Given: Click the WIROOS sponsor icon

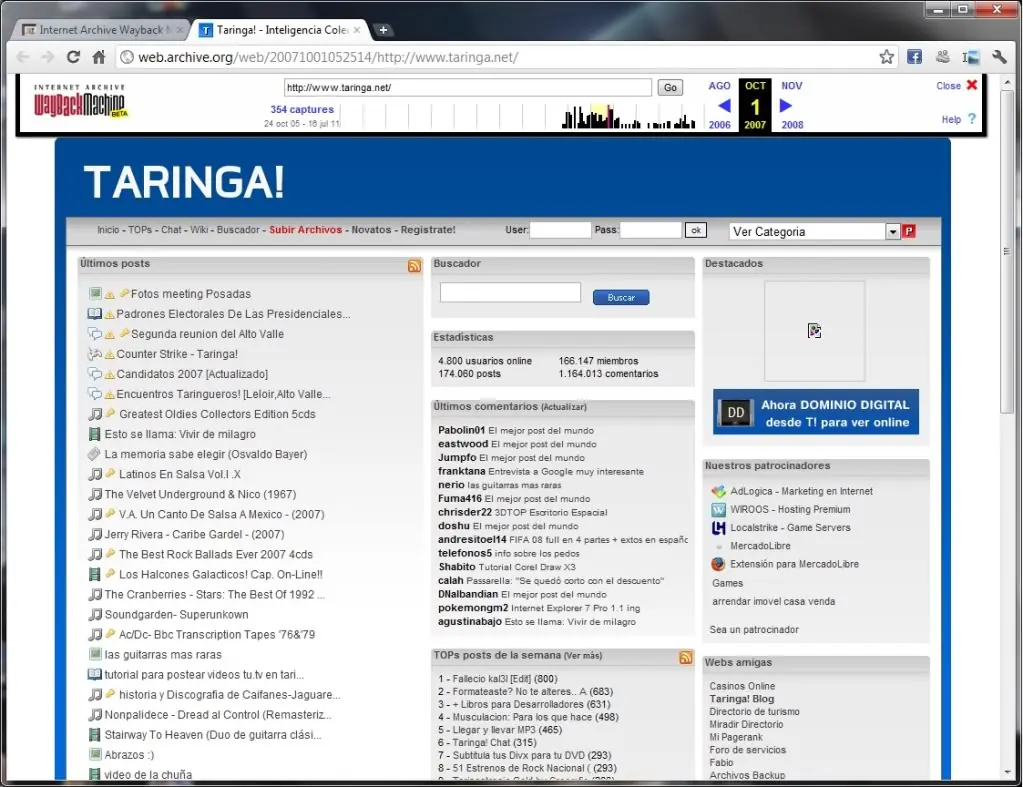Looking at the screenshot, I should [718, 510].
